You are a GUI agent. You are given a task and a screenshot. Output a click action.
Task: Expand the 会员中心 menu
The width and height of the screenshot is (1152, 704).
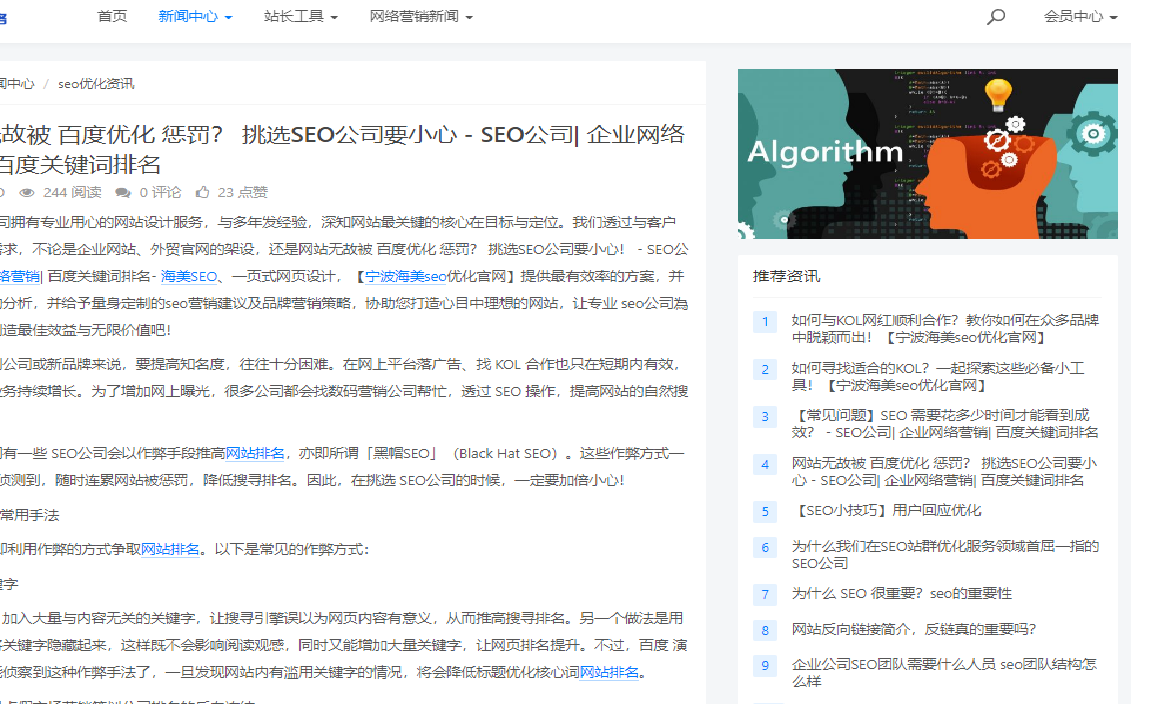pyautogui.click(x=1080, y=17)
